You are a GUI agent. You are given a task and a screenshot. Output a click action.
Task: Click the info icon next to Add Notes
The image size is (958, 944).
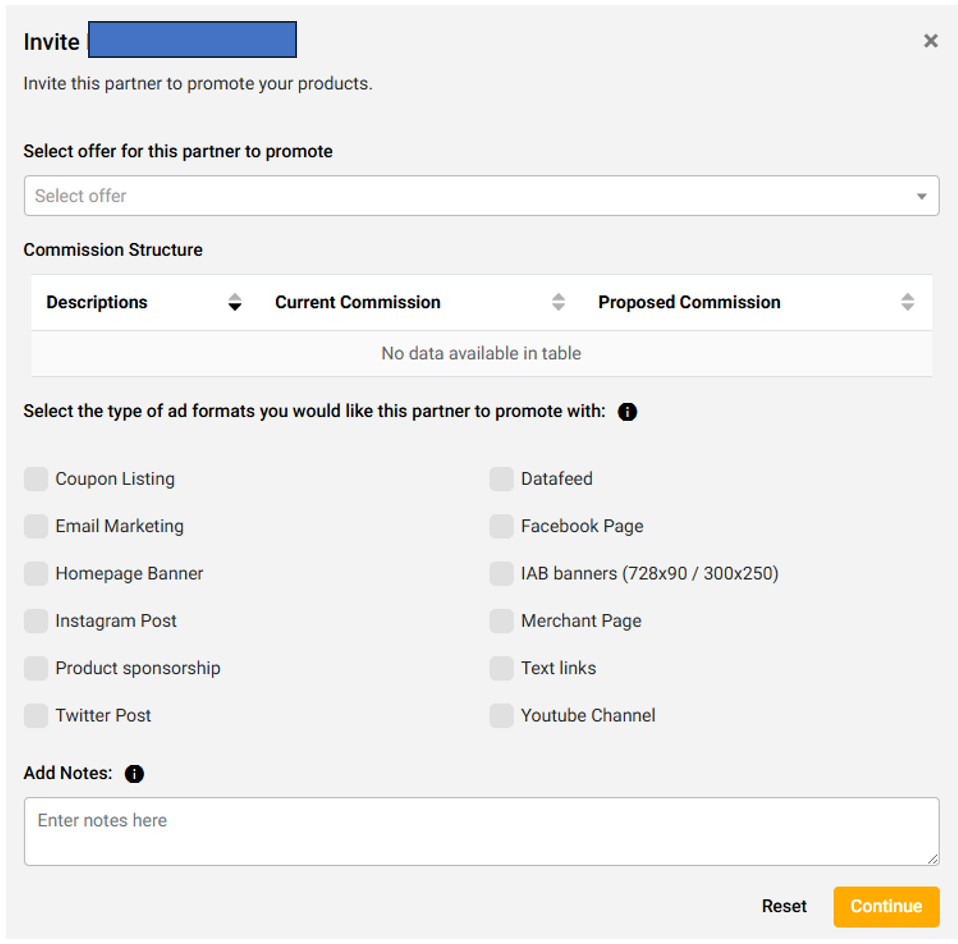click(134, 774)
